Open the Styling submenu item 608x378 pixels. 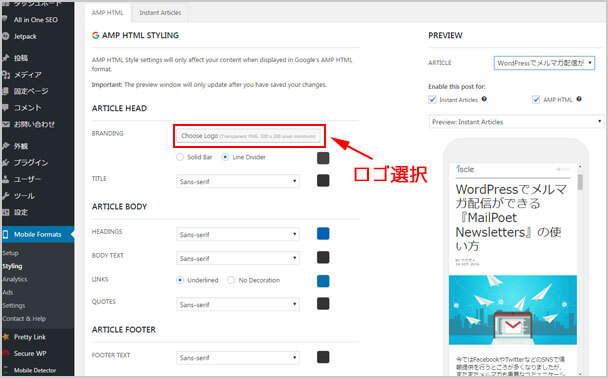pyautogui.click(x=12, y=266)
